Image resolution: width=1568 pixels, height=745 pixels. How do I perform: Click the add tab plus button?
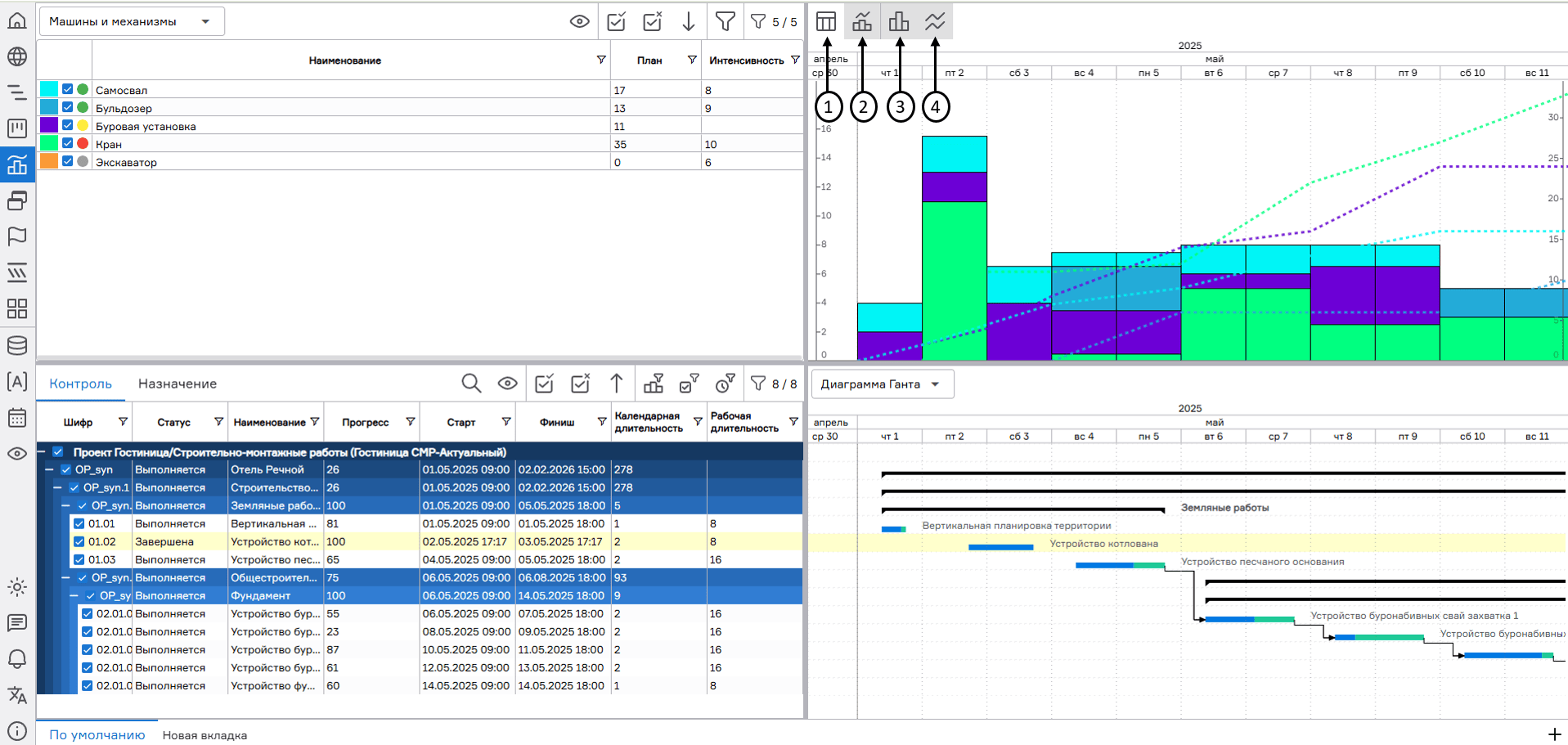coord(1554,734)
